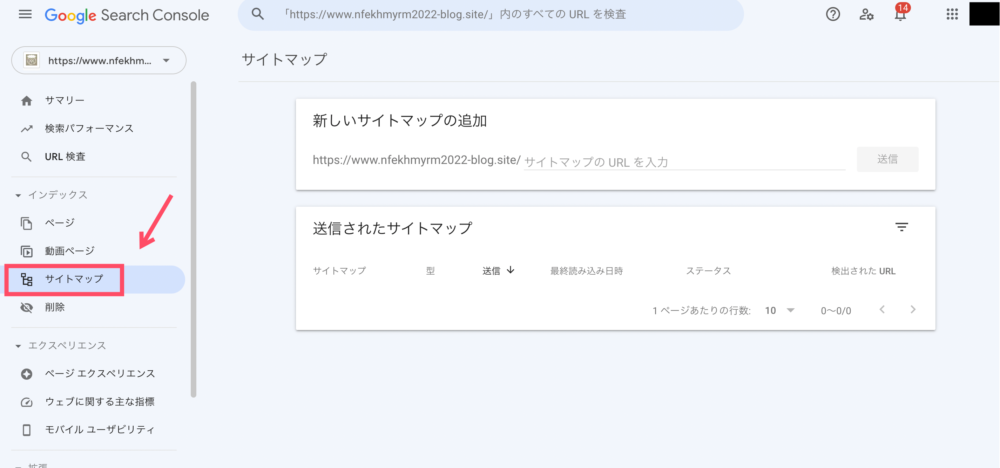Click the magnifier icon beside URL 検査
1000x468 pixels.
(x=26, y=157)
